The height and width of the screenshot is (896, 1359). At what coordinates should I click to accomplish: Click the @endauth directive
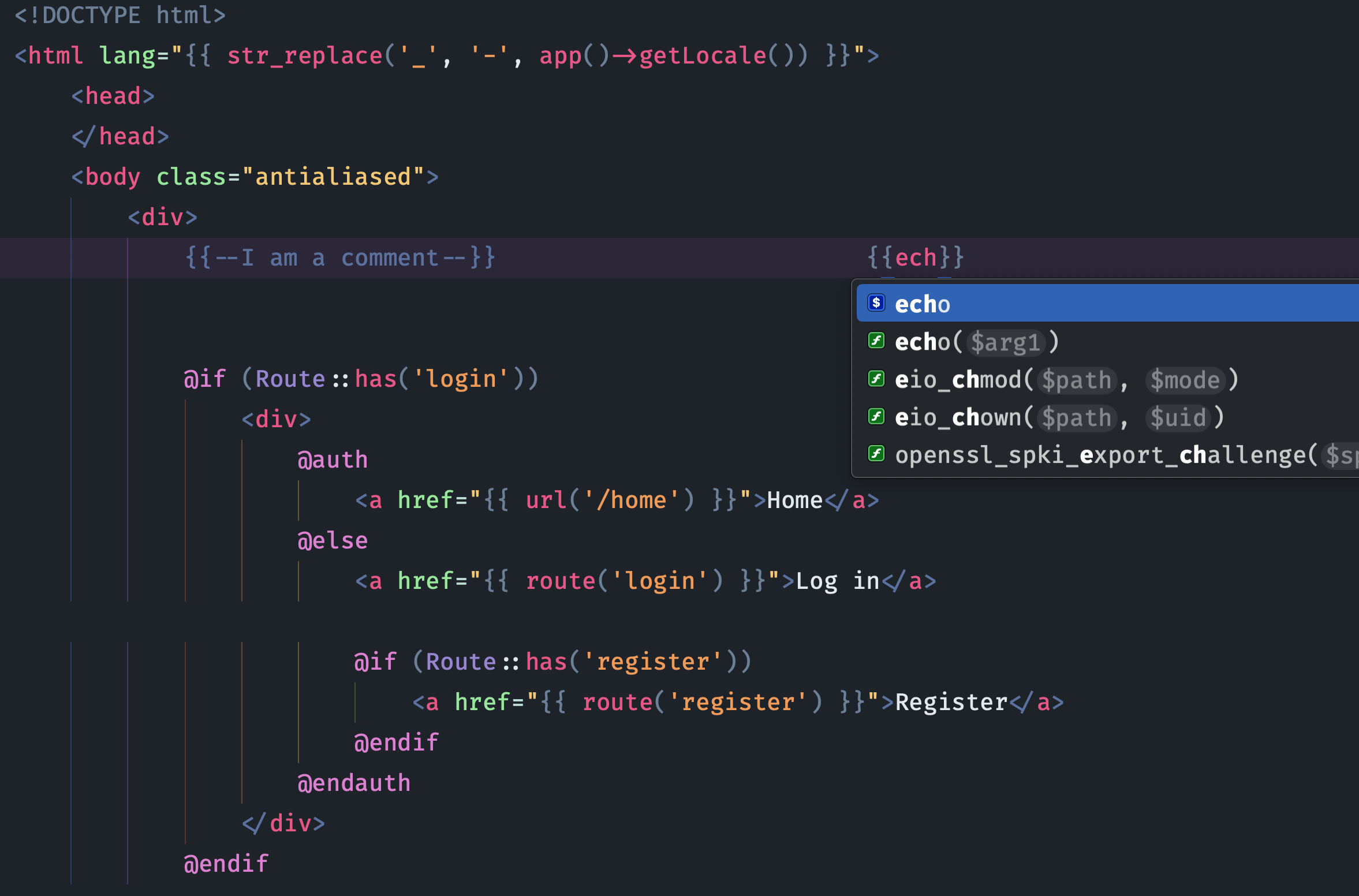click(x=353, y=783)
